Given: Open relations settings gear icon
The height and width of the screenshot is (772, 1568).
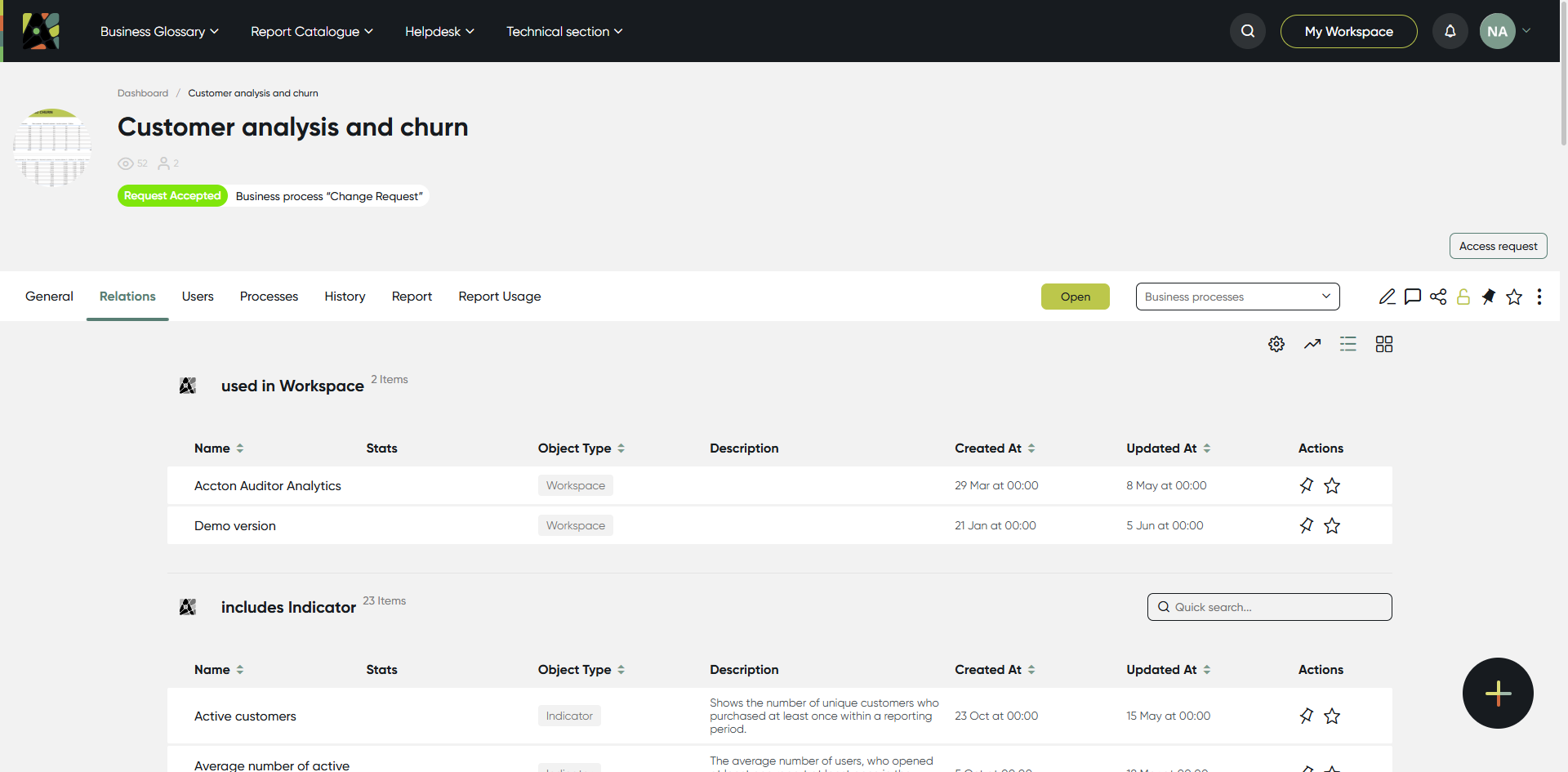Looking at the screenshot, I should 1276,344.
